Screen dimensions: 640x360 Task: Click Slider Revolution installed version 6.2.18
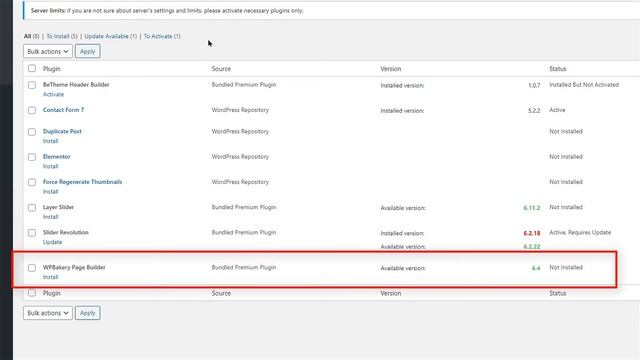[x=532, y=233]
